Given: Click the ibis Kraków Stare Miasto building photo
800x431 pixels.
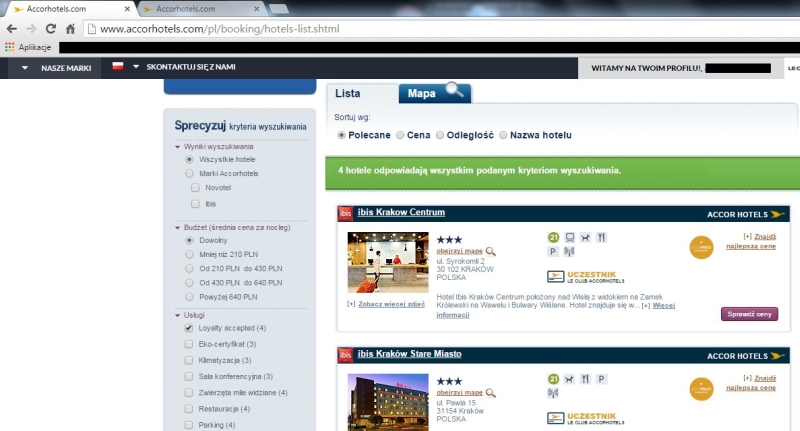Looking at the screenshot, I should [388, 402].
